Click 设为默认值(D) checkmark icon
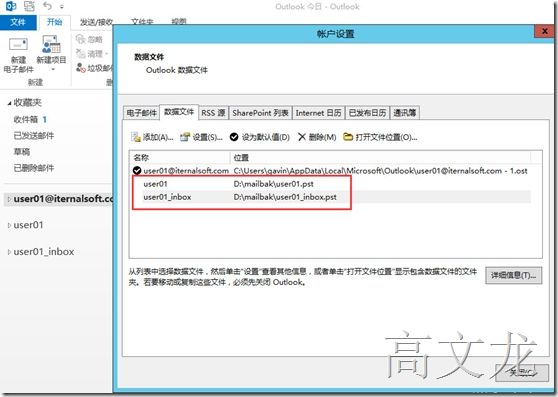558x397 pixels. (x=234, y=137)
